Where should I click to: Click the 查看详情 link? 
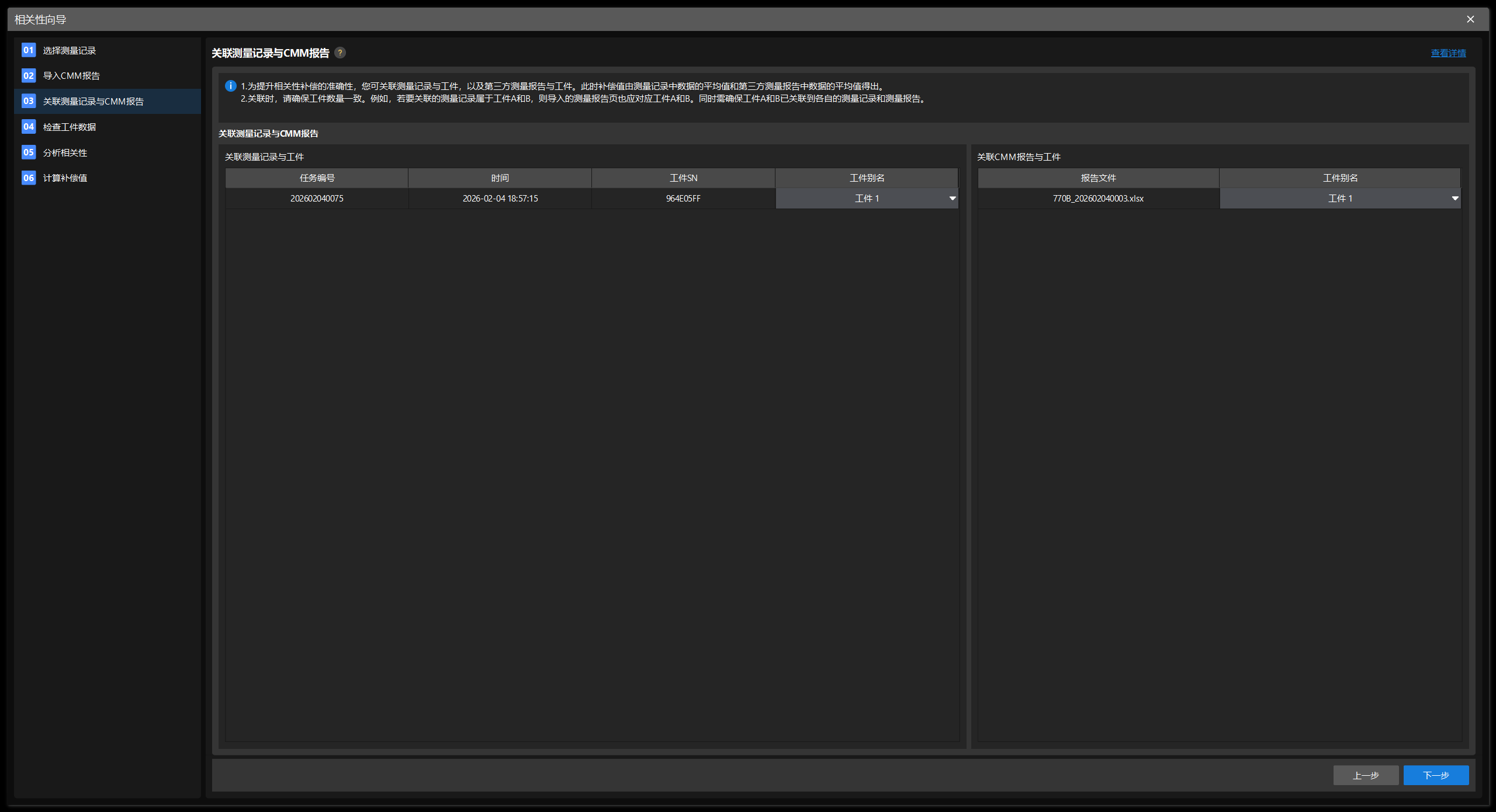coord(1448,53)
